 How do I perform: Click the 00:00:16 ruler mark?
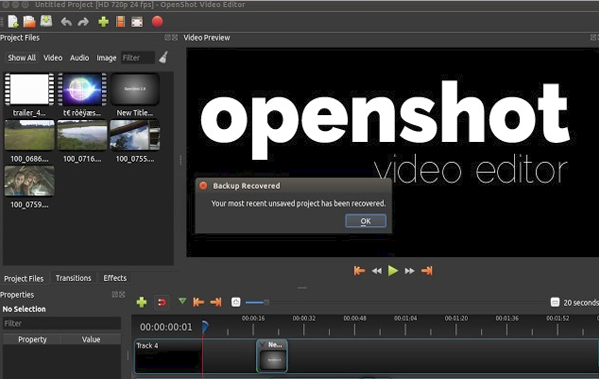(x=253, y=318)
